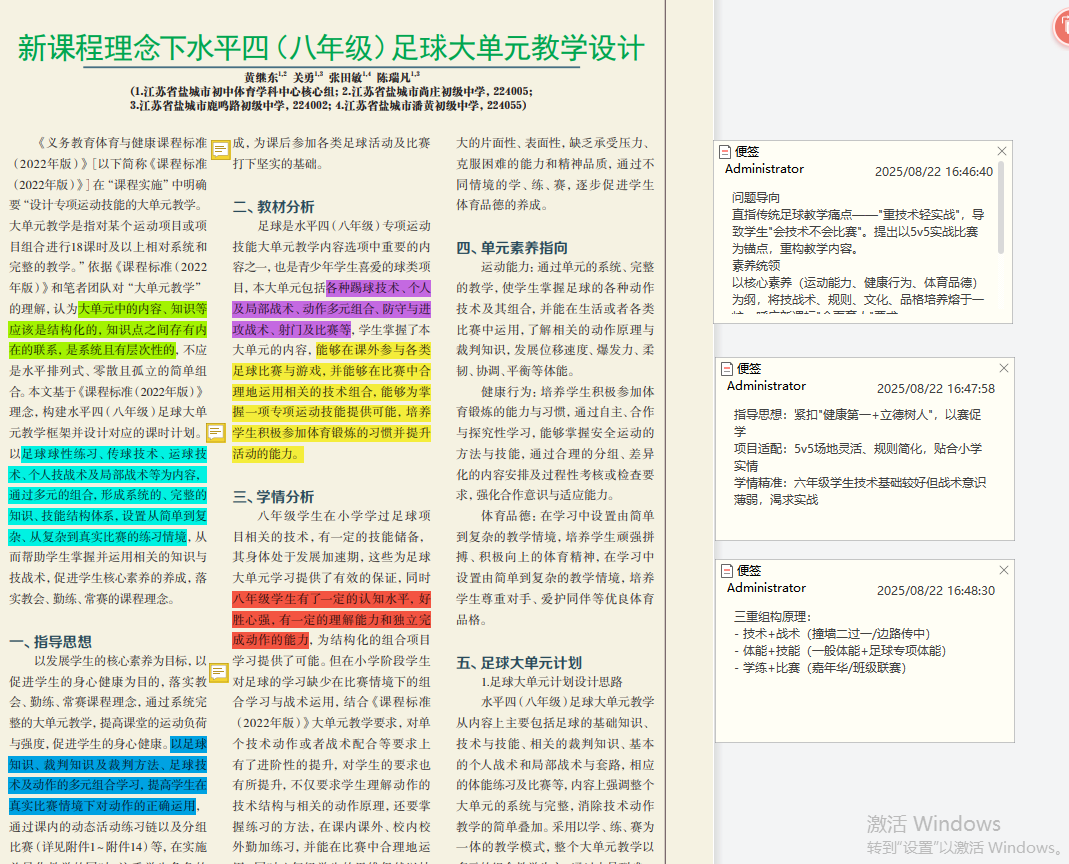This screenshot has width=1069, height=864.
Task: Click the timestamp "2025/08/22 16:46:40"
Action: pyautogui.click(x=933, y=171)
